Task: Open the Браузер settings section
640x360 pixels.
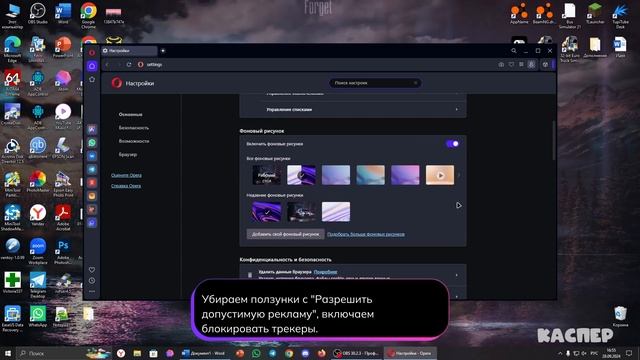Action: 128,155
